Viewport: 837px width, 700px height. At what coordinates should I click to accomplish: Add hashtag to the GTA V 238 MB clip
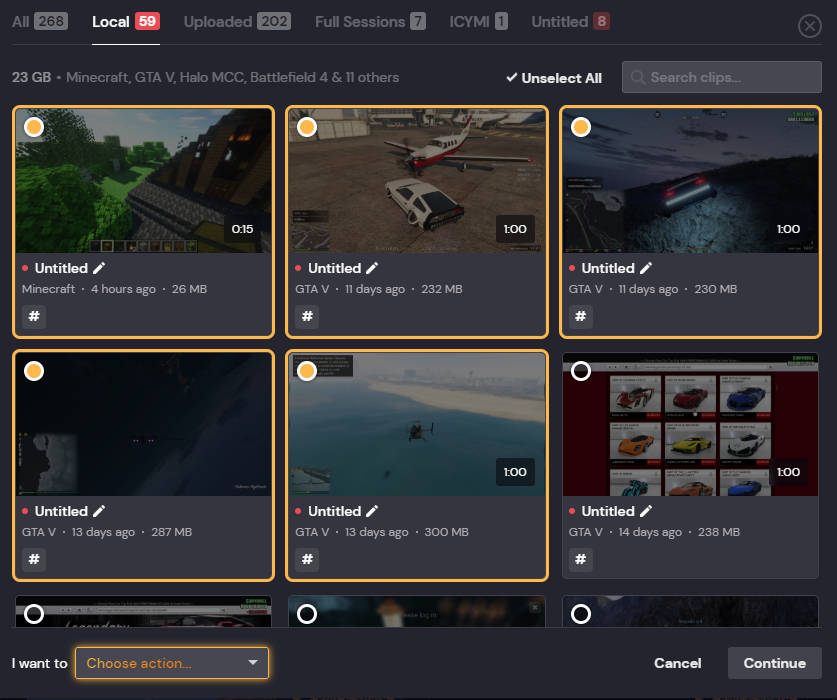point(581,559)
